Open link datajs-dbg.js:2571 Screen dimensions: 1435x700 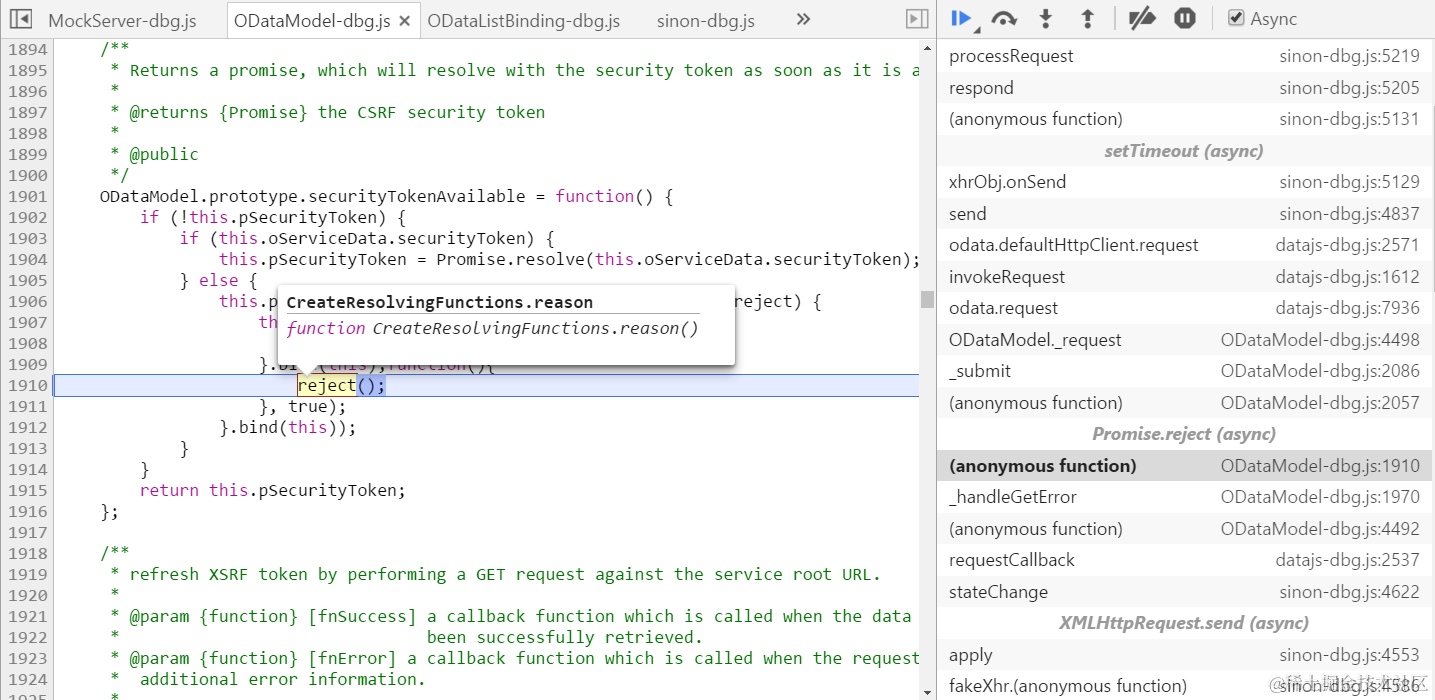coord(1347,245)
